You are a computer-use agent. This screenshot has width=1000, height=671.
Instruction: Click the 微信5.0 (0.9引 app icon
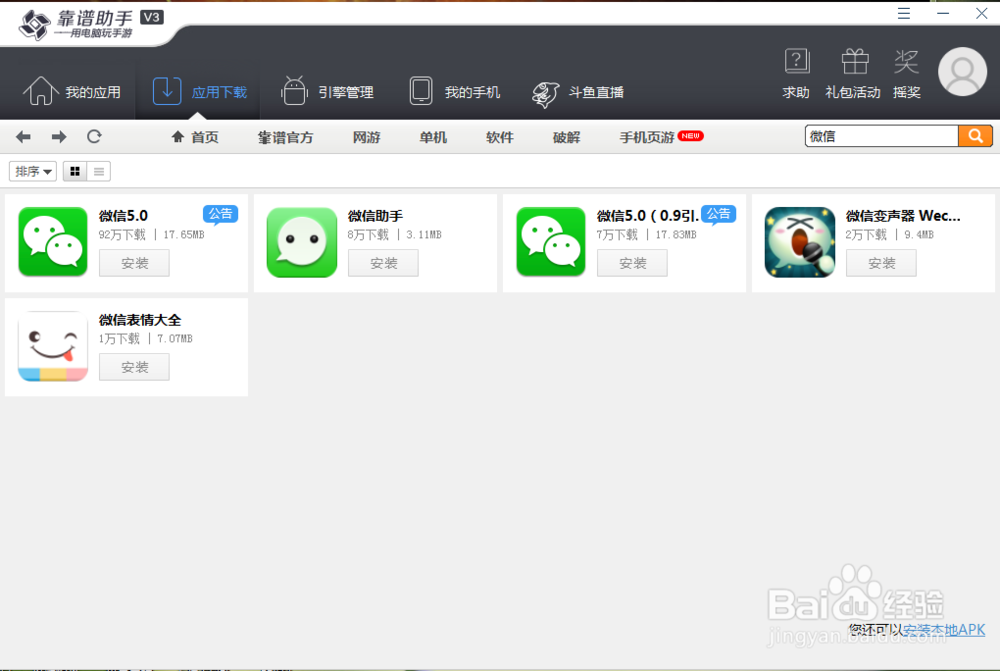pos(551,242)
